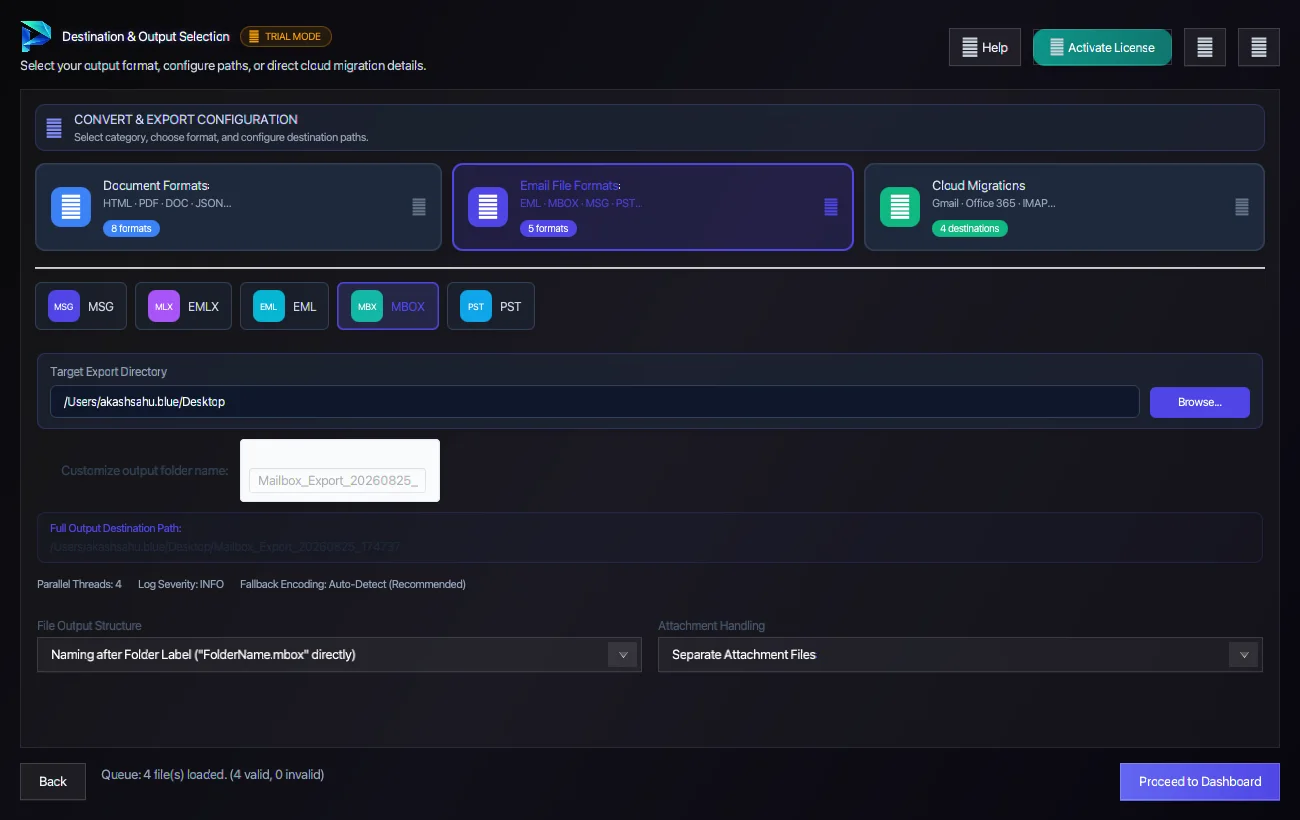Click the Convert & Export Configuration section icon
This screenshot has width=1300, height=820.
coord(54,128)
